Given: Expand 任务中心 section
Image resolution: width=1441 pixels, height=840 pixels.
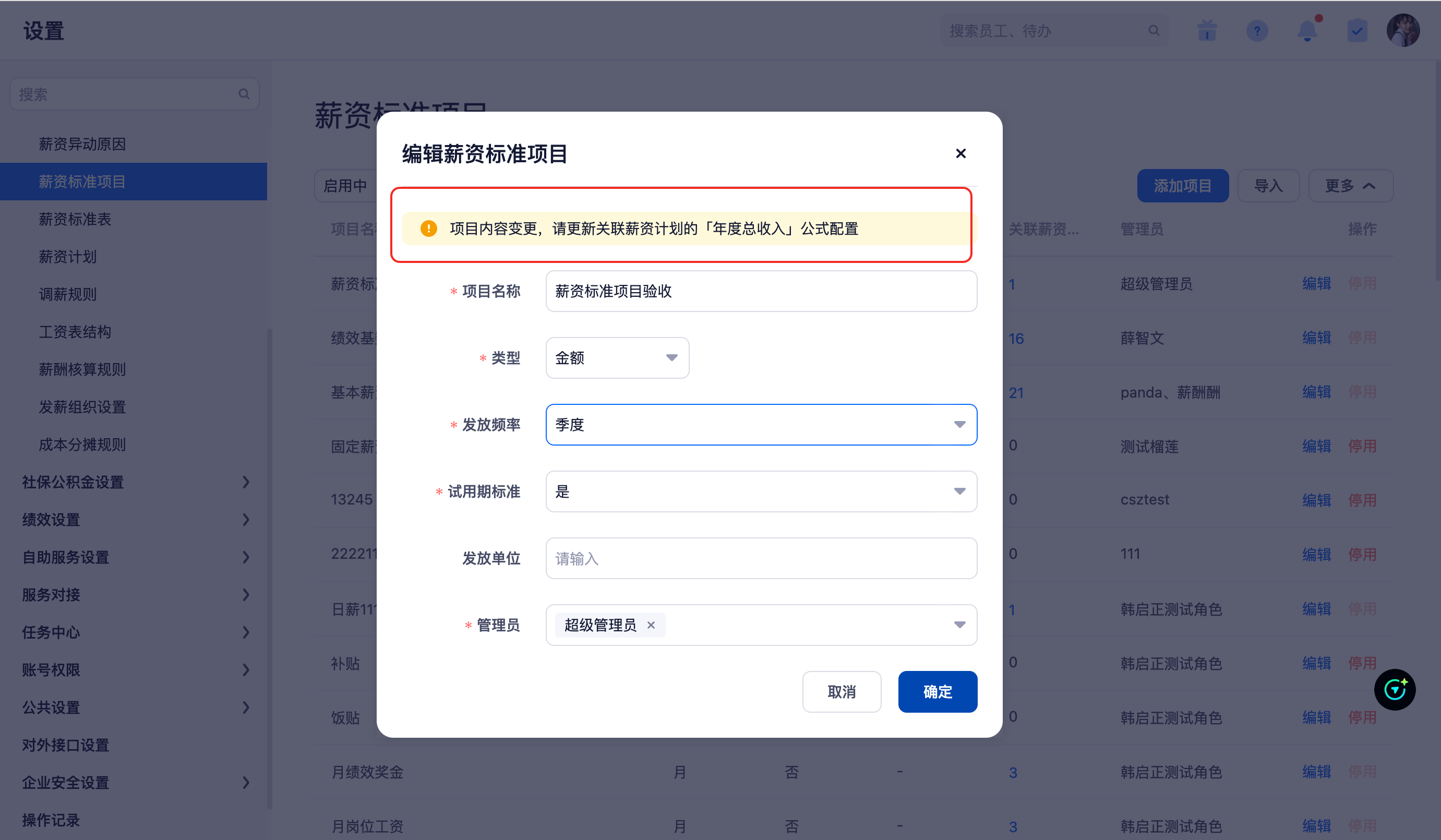Looking at the screenshot, I should (246, 632).
